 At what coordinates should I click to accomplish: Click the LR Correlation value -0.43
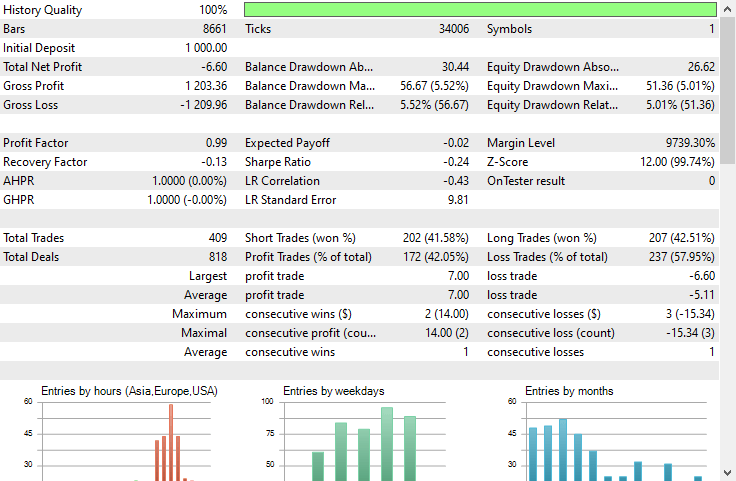coord(456,181)
